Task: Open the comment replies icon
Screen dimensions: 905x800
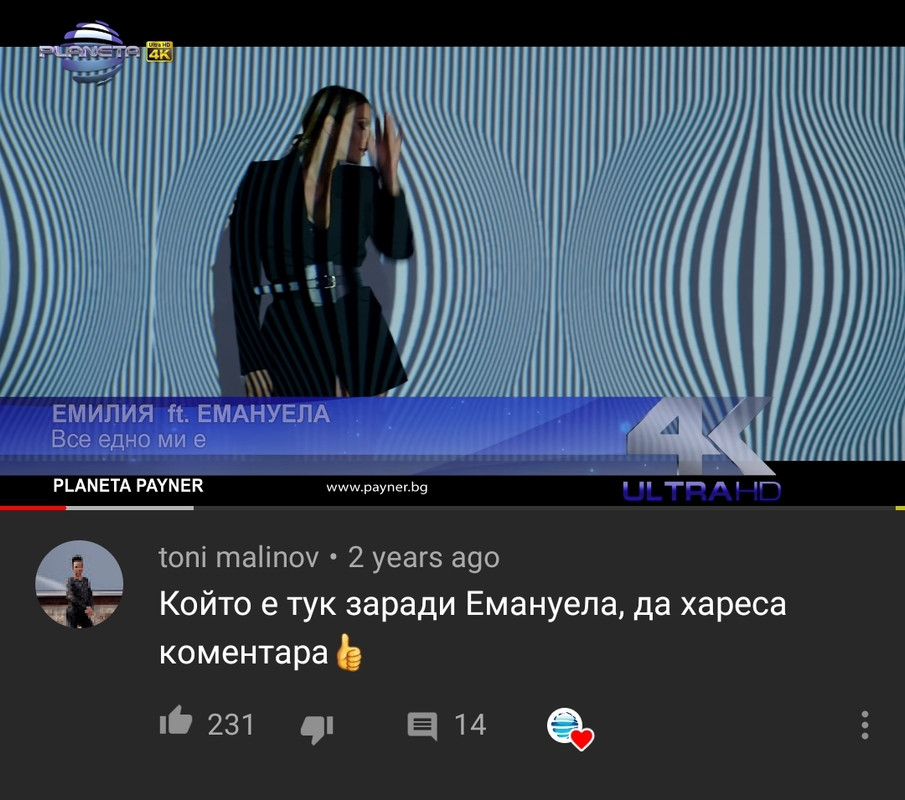Action: coord(422,726)
